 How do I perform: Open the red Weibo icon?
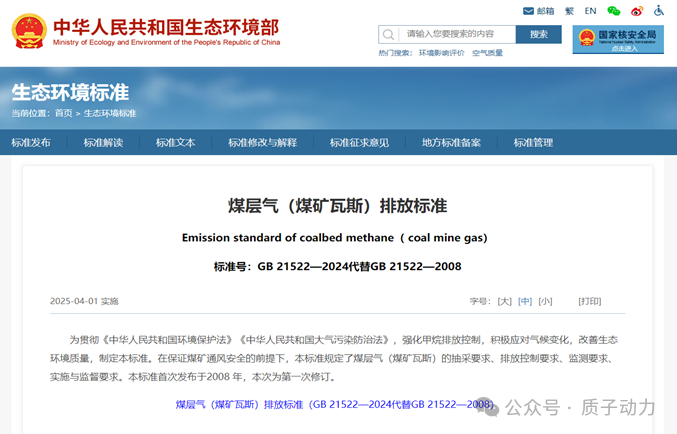pos(636,11)
